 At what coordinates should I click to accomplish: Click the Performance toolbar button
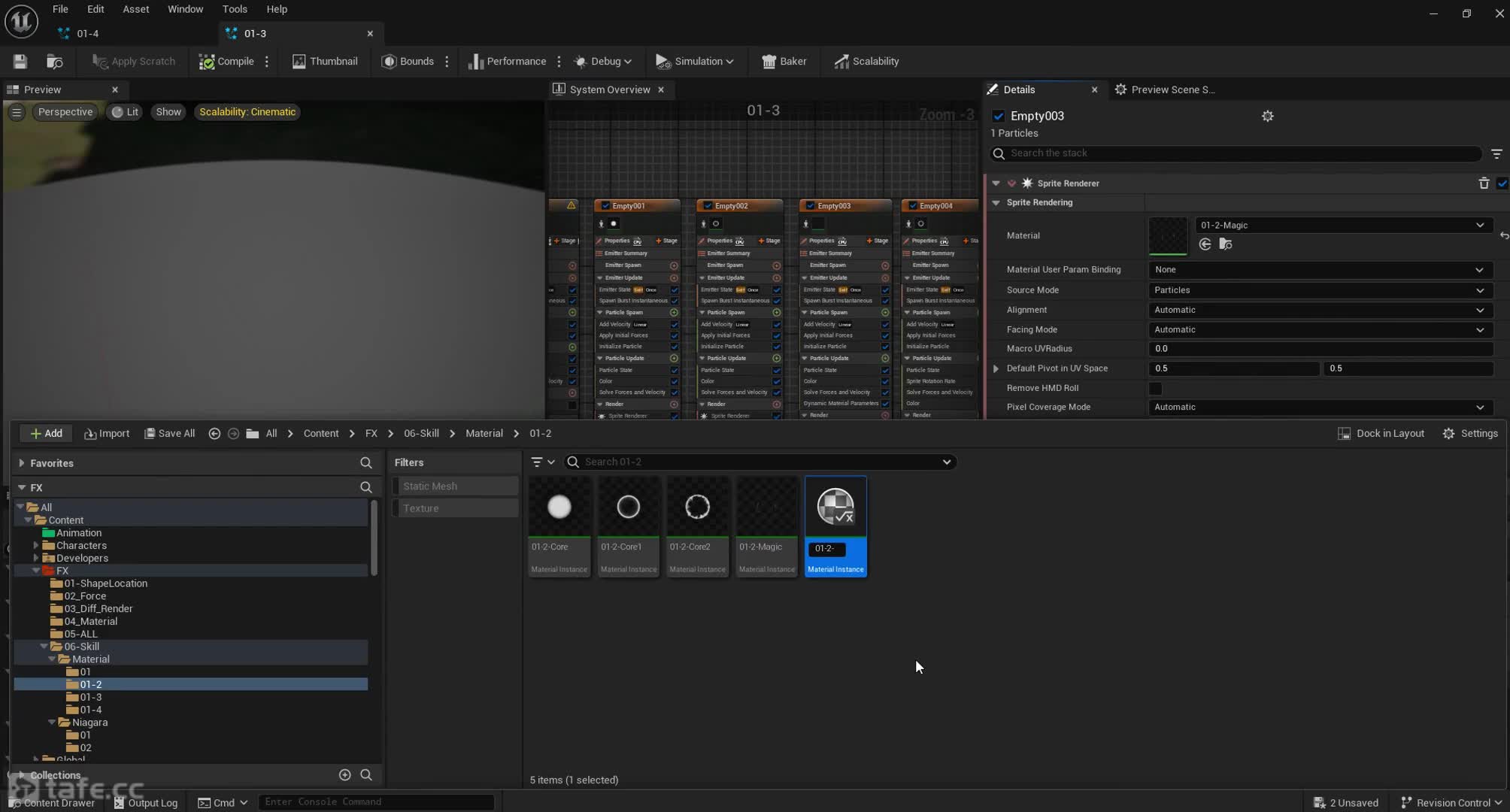tap(507, 62)
